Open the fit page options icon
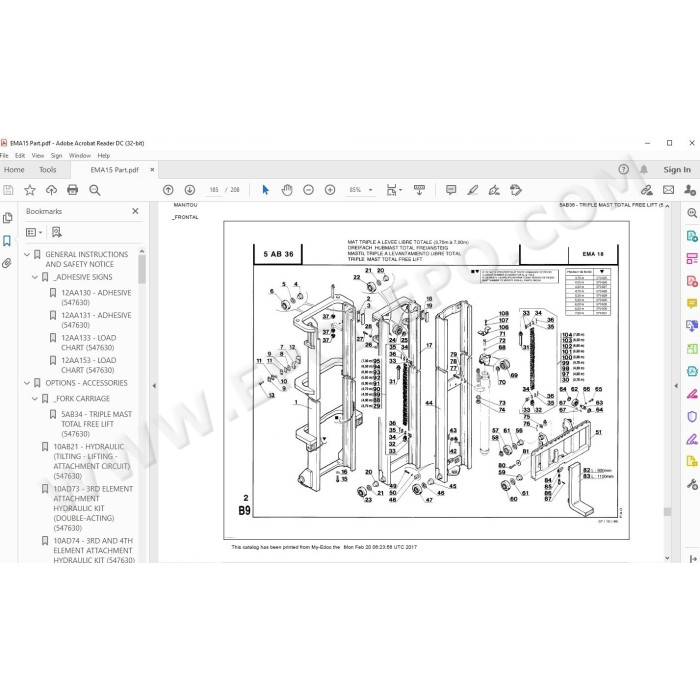The height and width of the screenshot is (700, 700). click(x=394, y=190)
